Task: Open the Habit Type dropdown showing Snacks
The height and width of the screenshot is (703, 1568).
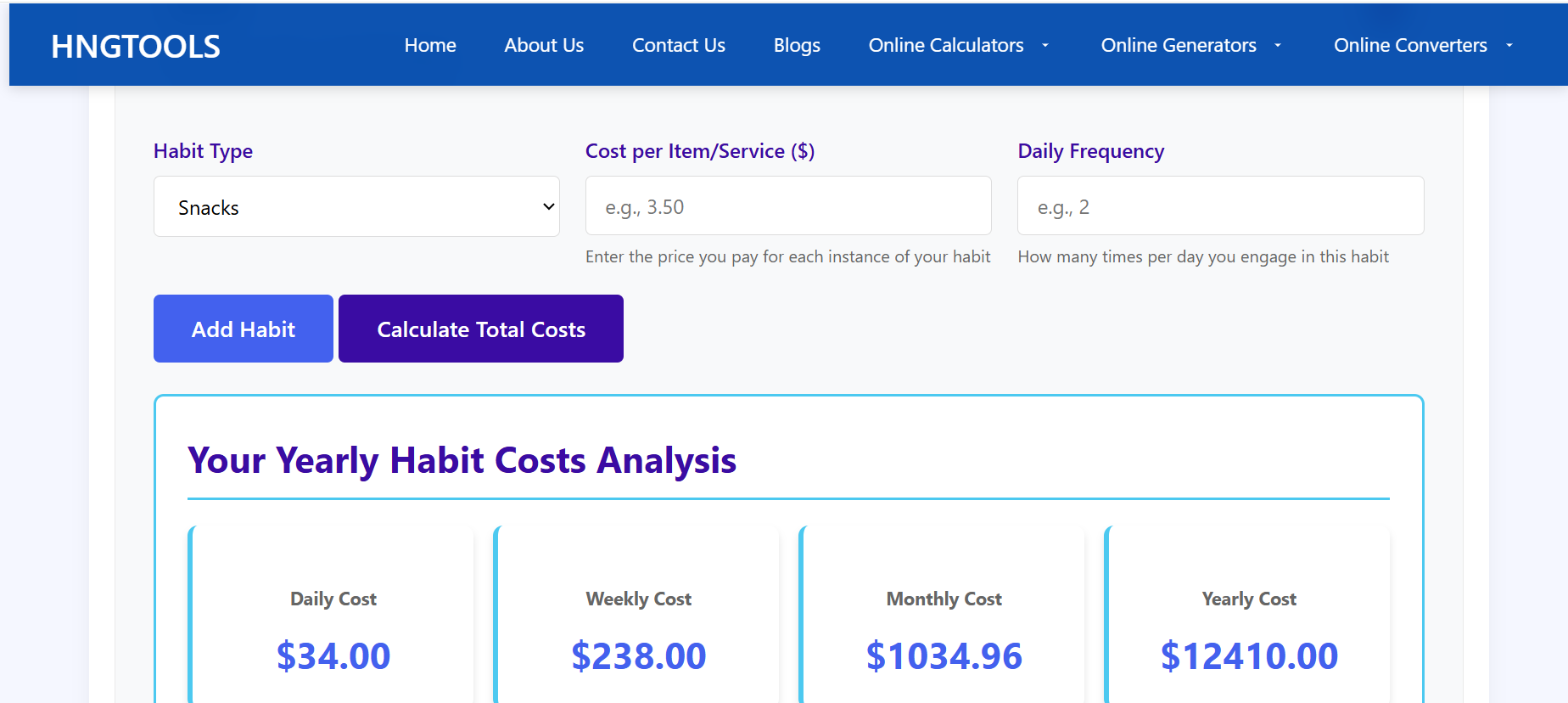Action: coord(356,206)
